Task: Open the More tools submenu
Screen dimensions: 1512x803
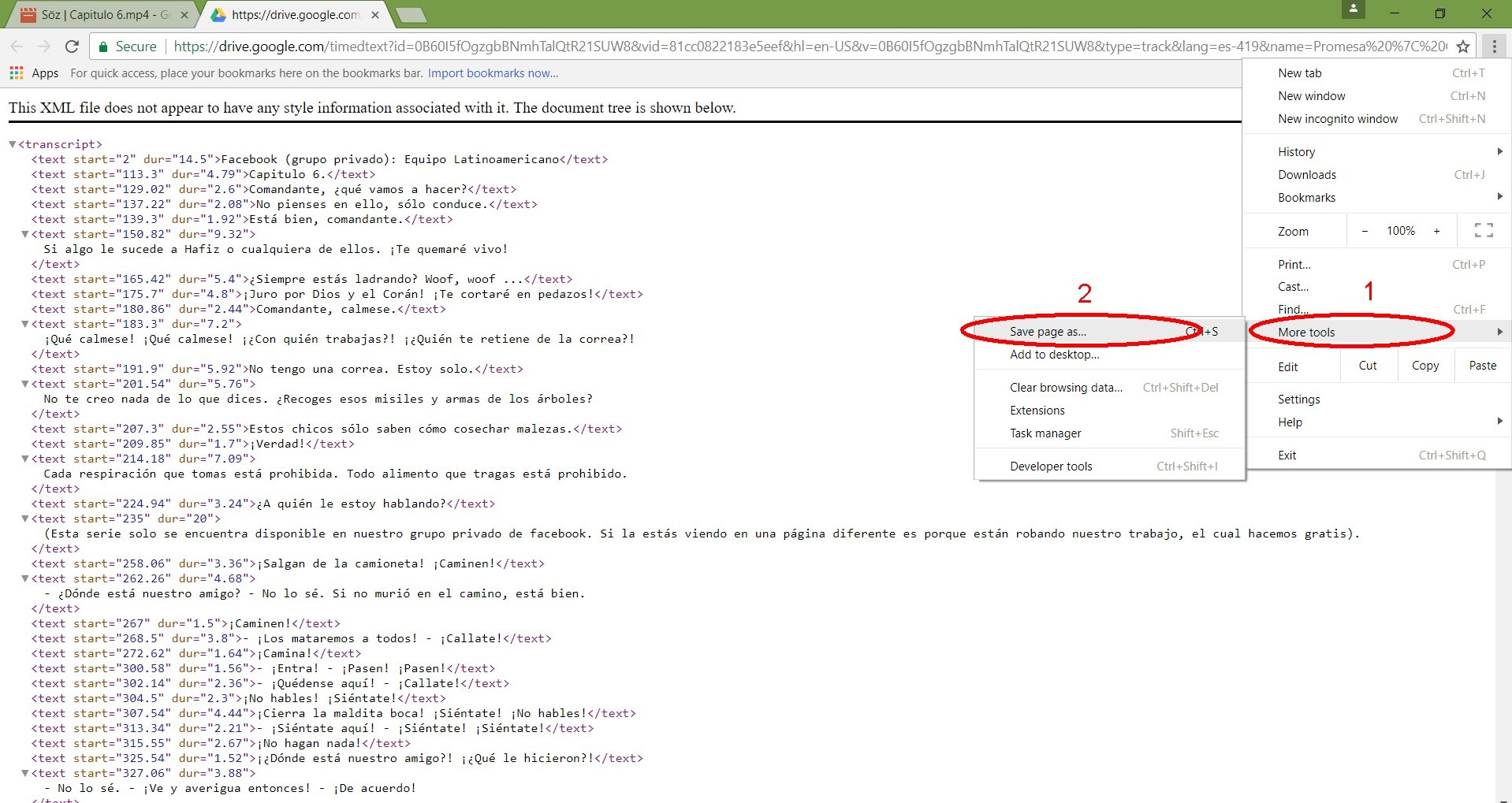Action: pos(1377,333)
